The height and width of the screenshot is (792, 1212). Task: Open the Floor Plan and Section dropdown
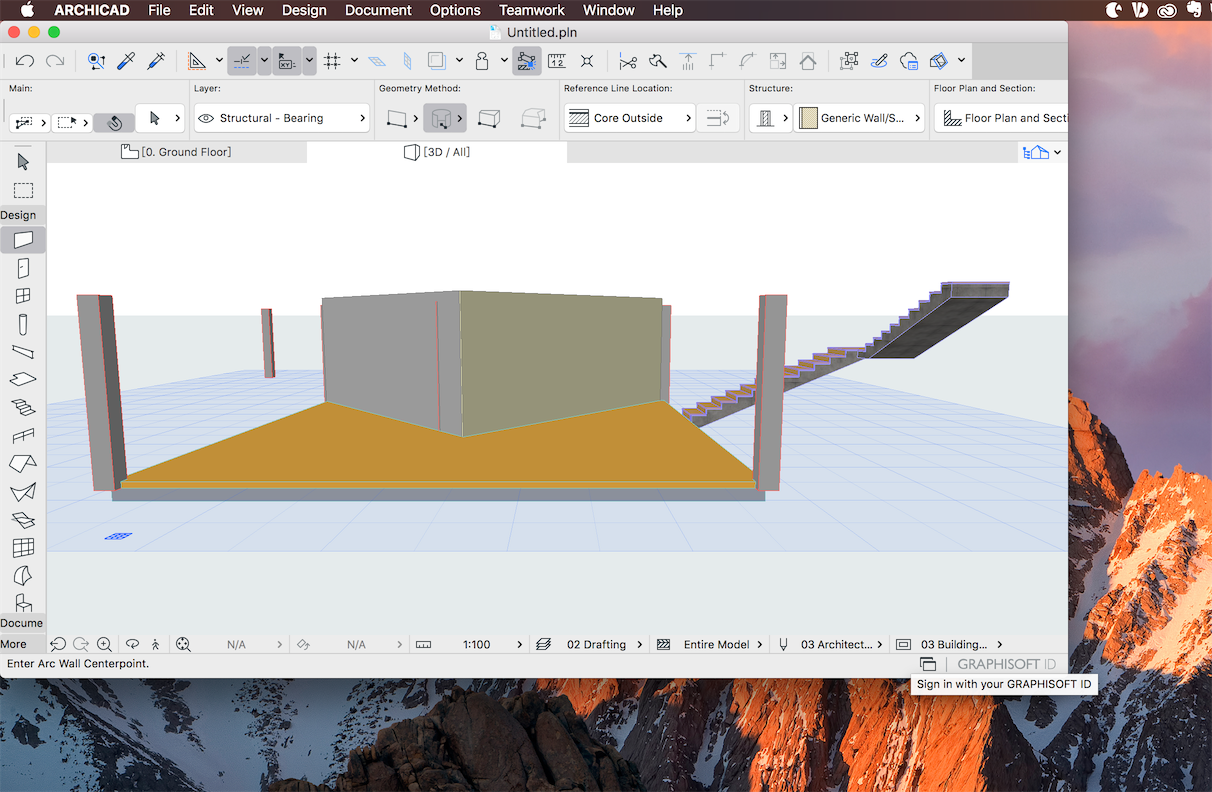click(1001, 118)
